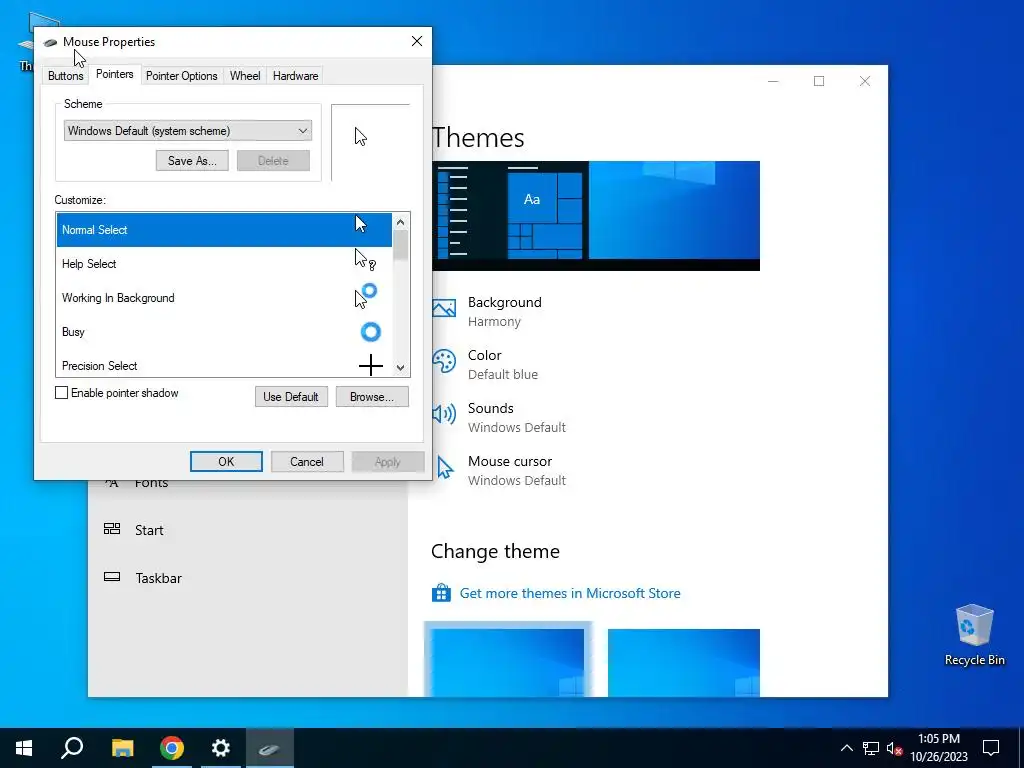Select Working In Background pointer row
The height and width of the screenshot is (768, 1024).
[224, 298]
